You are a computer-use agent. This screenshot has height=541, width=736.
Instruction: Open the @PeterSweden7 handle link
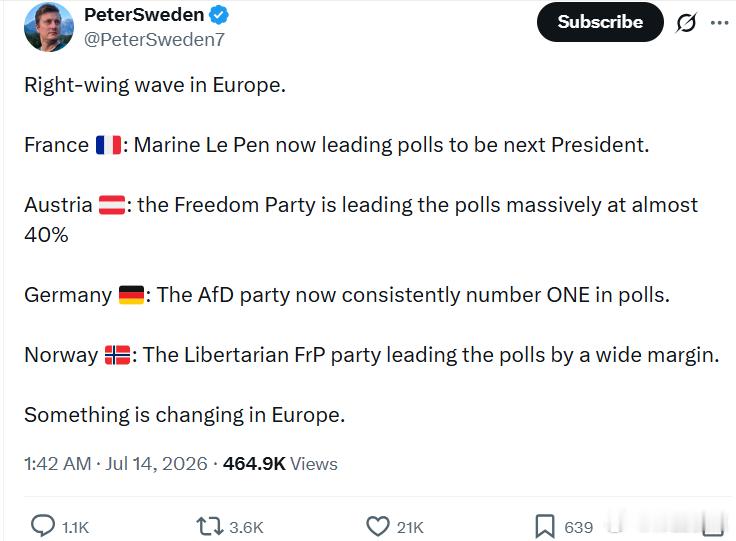(x=154, y=40)
